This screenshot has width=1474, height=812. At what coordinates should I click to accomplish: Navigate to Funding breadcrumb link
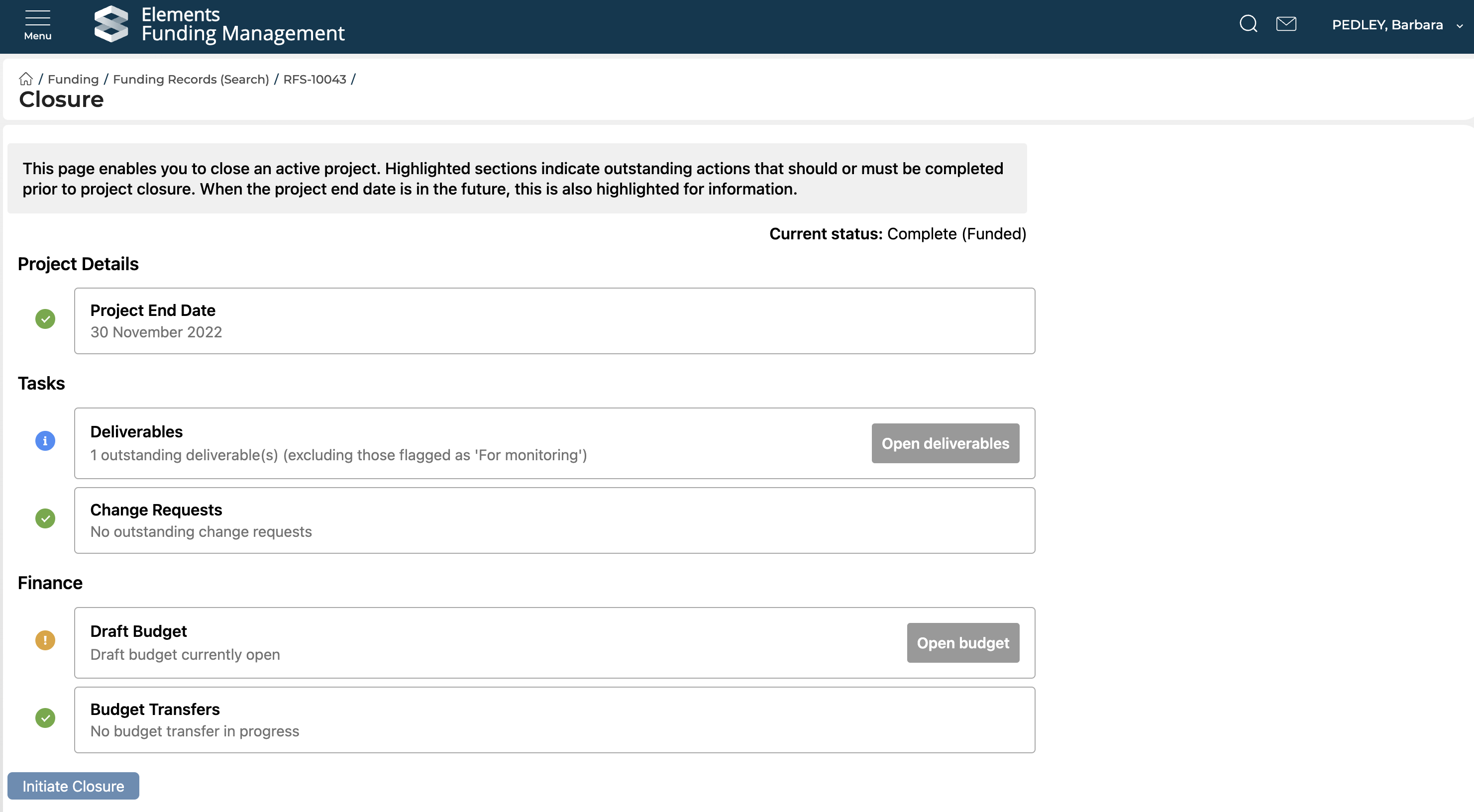(73, 79)
